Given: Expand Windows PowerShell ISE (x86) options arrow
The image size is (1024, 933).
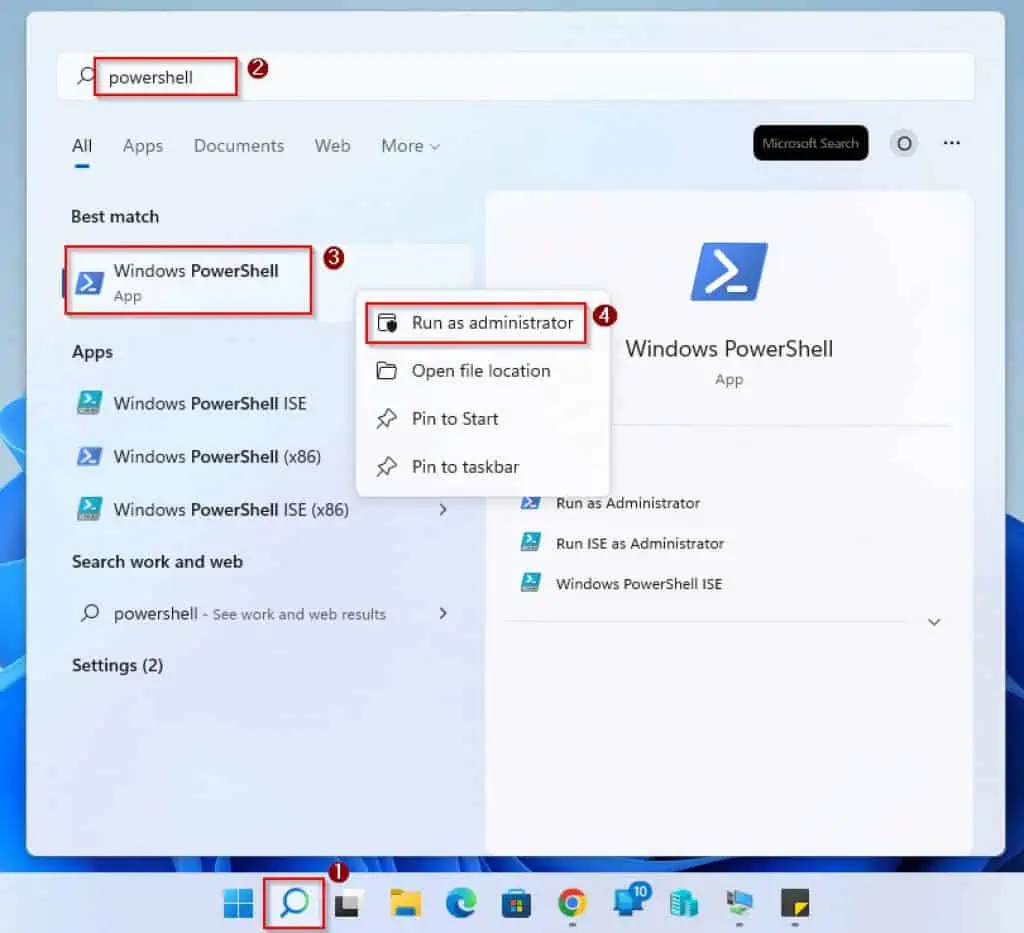Looking at the screenshot, I should coord(443,510).
